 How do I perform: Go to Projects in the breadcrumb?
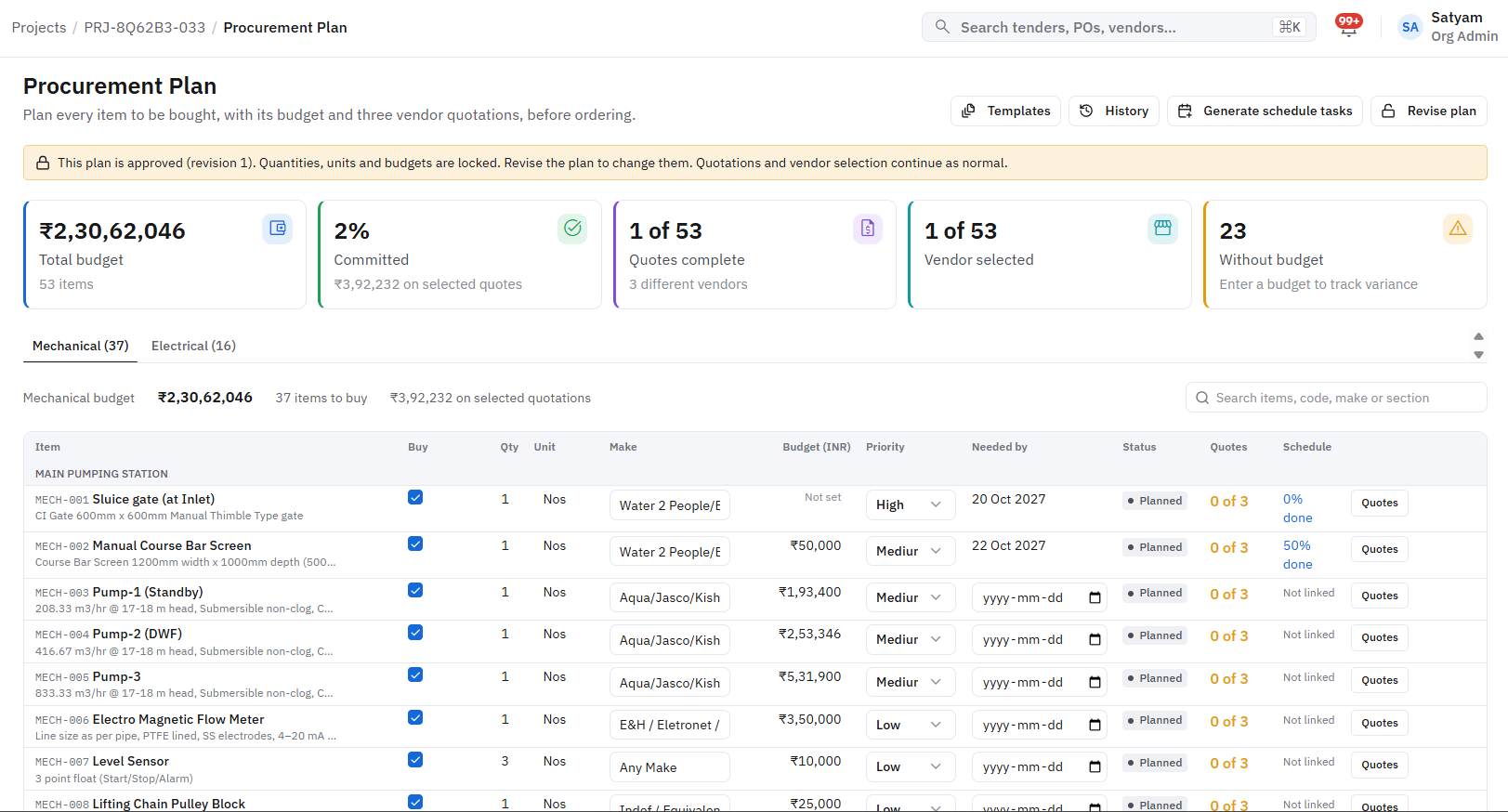(x=39, y=27)
